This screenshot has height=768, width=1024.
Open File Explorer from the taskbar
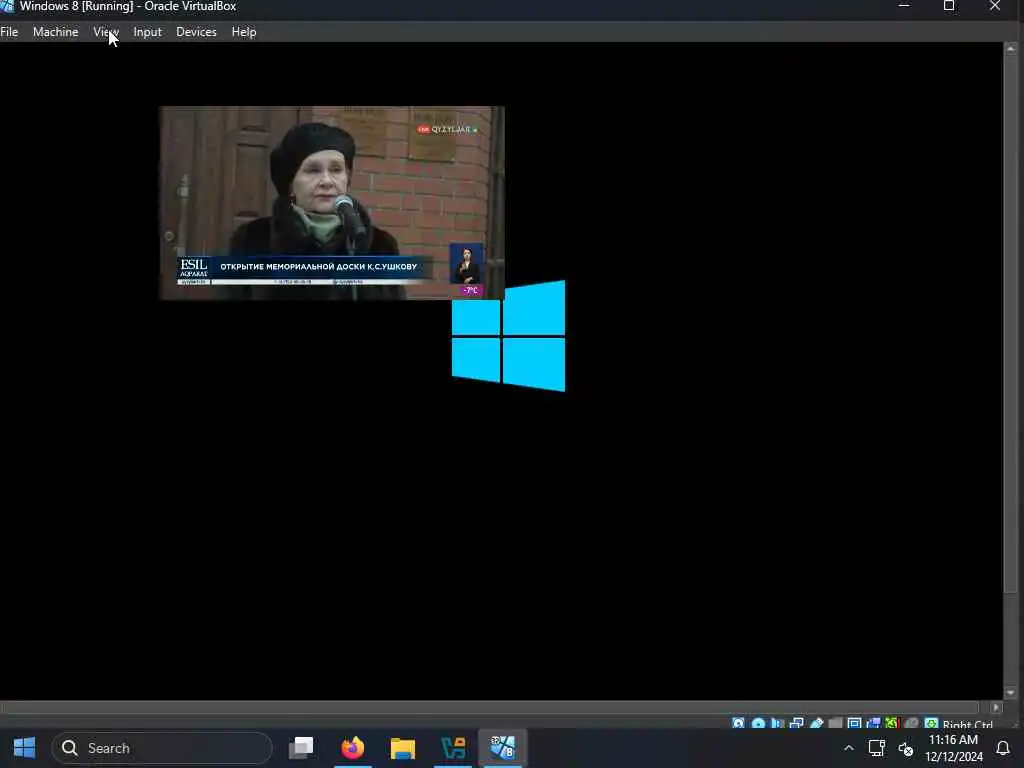[403, 748]
